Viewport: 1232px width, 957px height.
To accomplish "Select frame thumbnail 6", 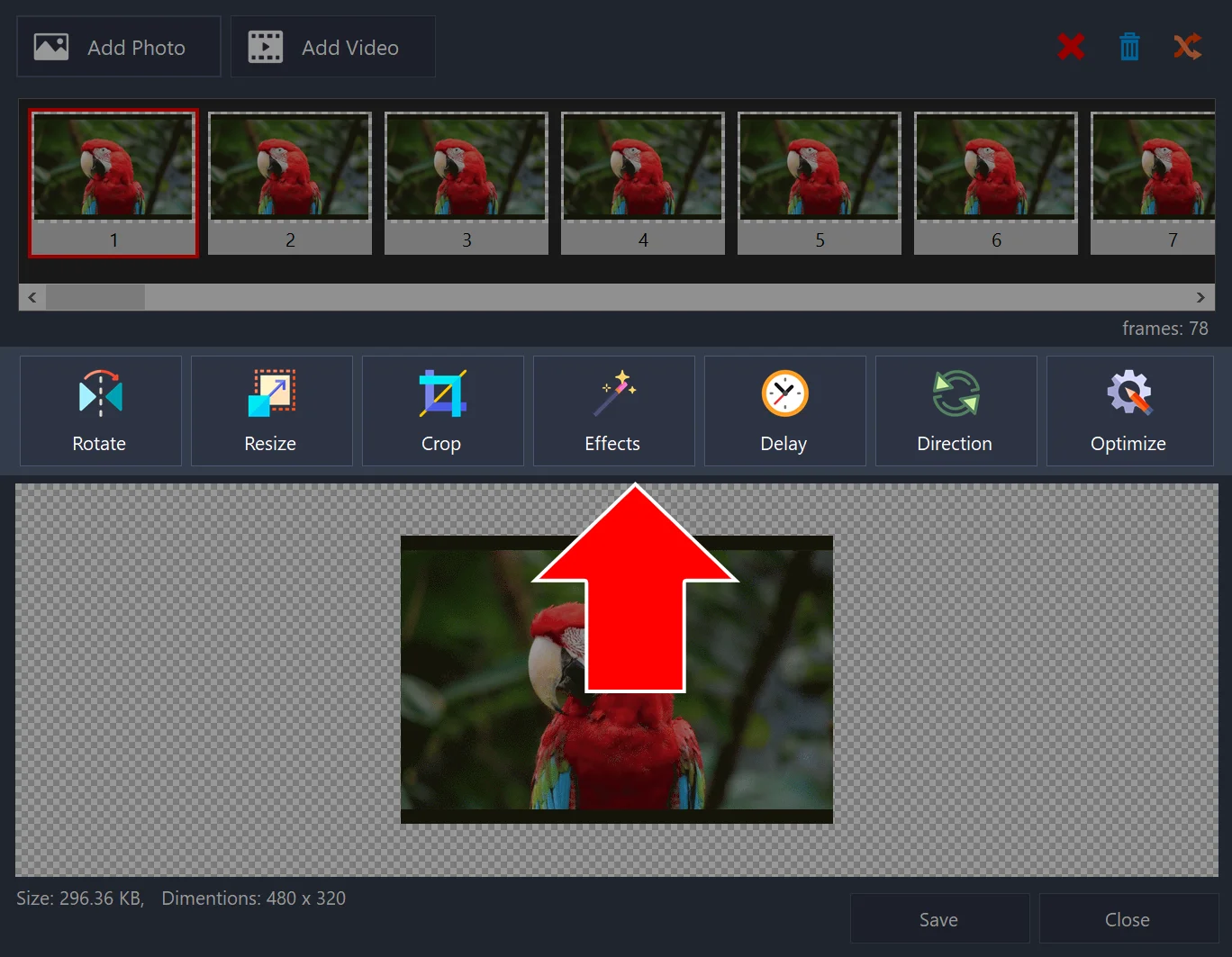I will click(996, 184).
